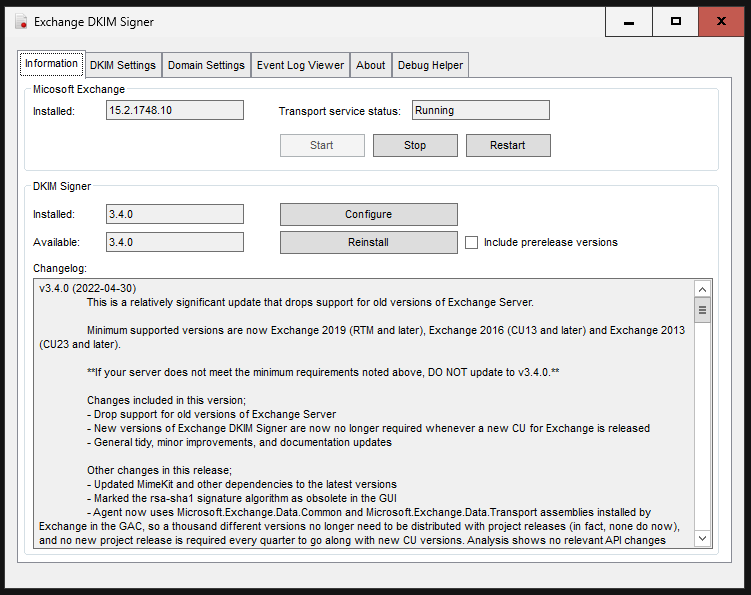Open the DKIM Settings tab
Screen dimensions: 751x595
click(x=123, y=65)
